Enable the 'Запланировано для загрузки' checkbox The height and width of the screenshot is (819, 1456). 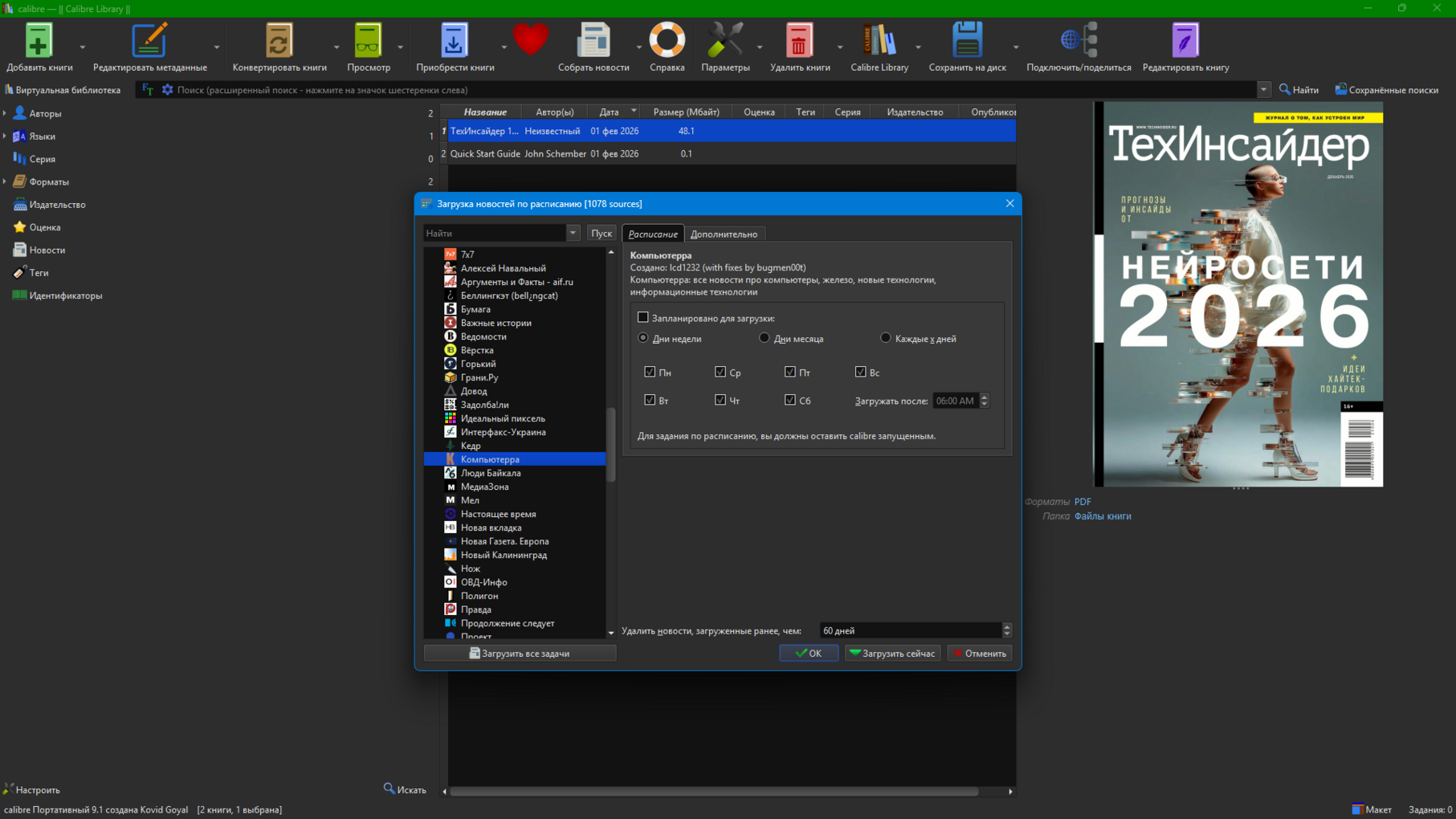pyautogui.click(x=643, y=318)
